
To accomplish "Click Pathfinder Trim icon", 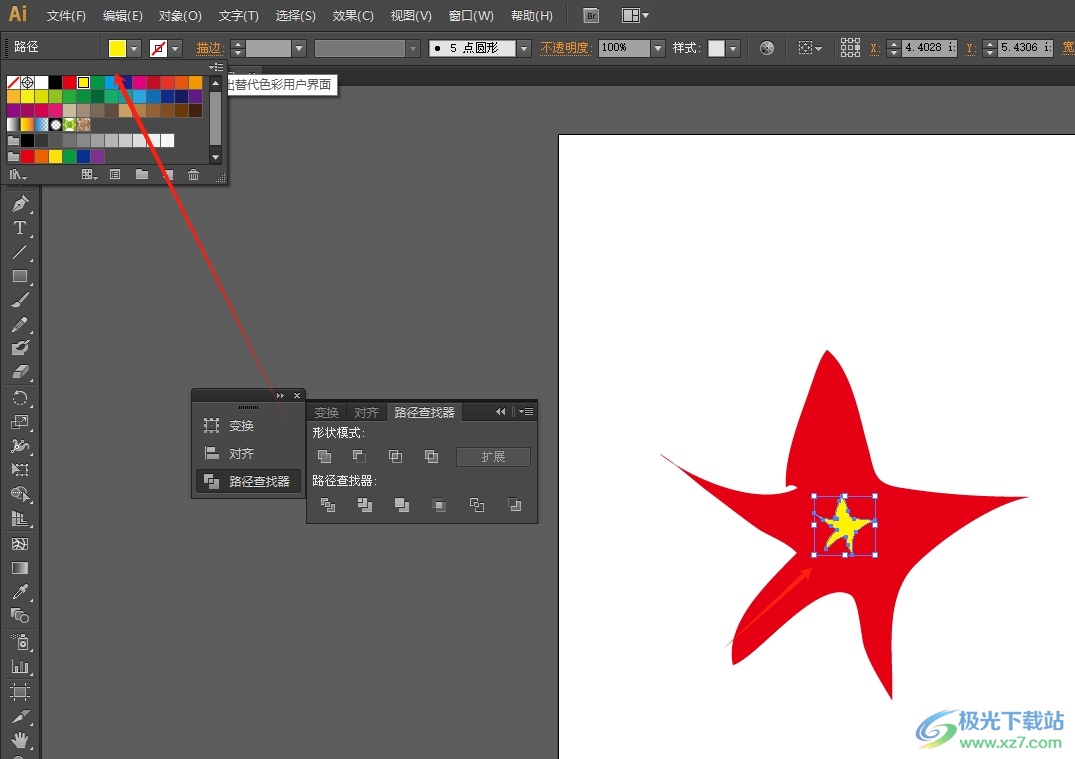I will (x=365, y=505).
